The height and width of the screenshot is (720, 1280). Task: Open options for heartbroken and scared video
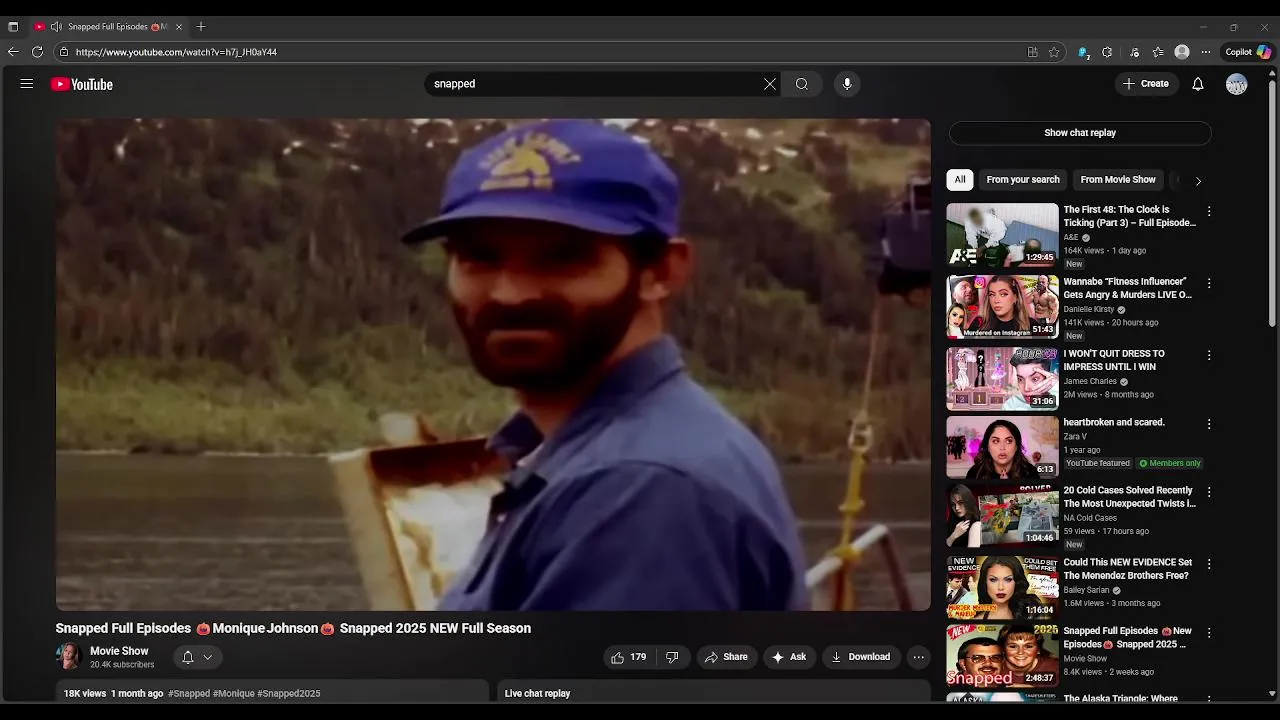(1209, 424)
